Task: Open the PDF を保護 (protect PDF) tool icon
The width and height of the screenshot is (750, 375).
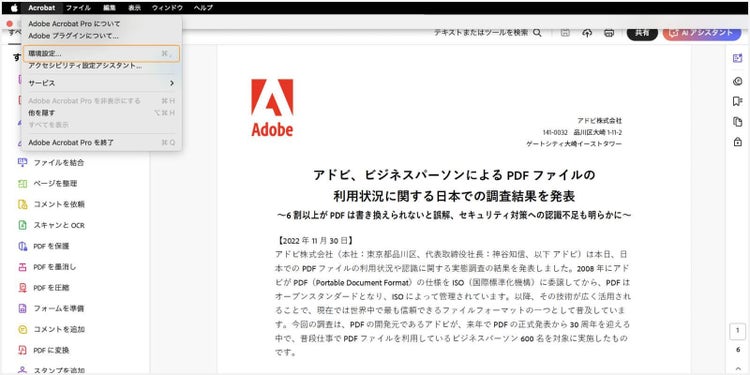Action: pyautogui.click(x=22, y=246)
